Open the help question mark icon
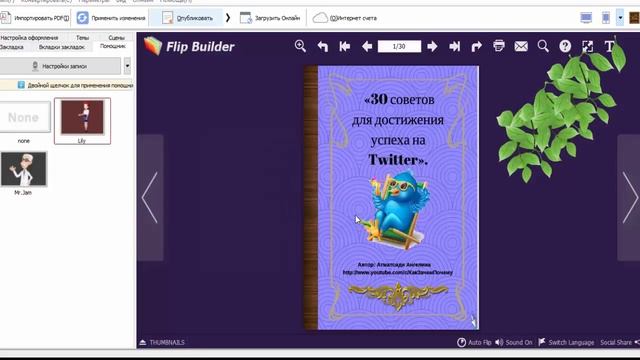Viewport: 640px width, 360px height. pyautogui.click(x=565, y=46)
